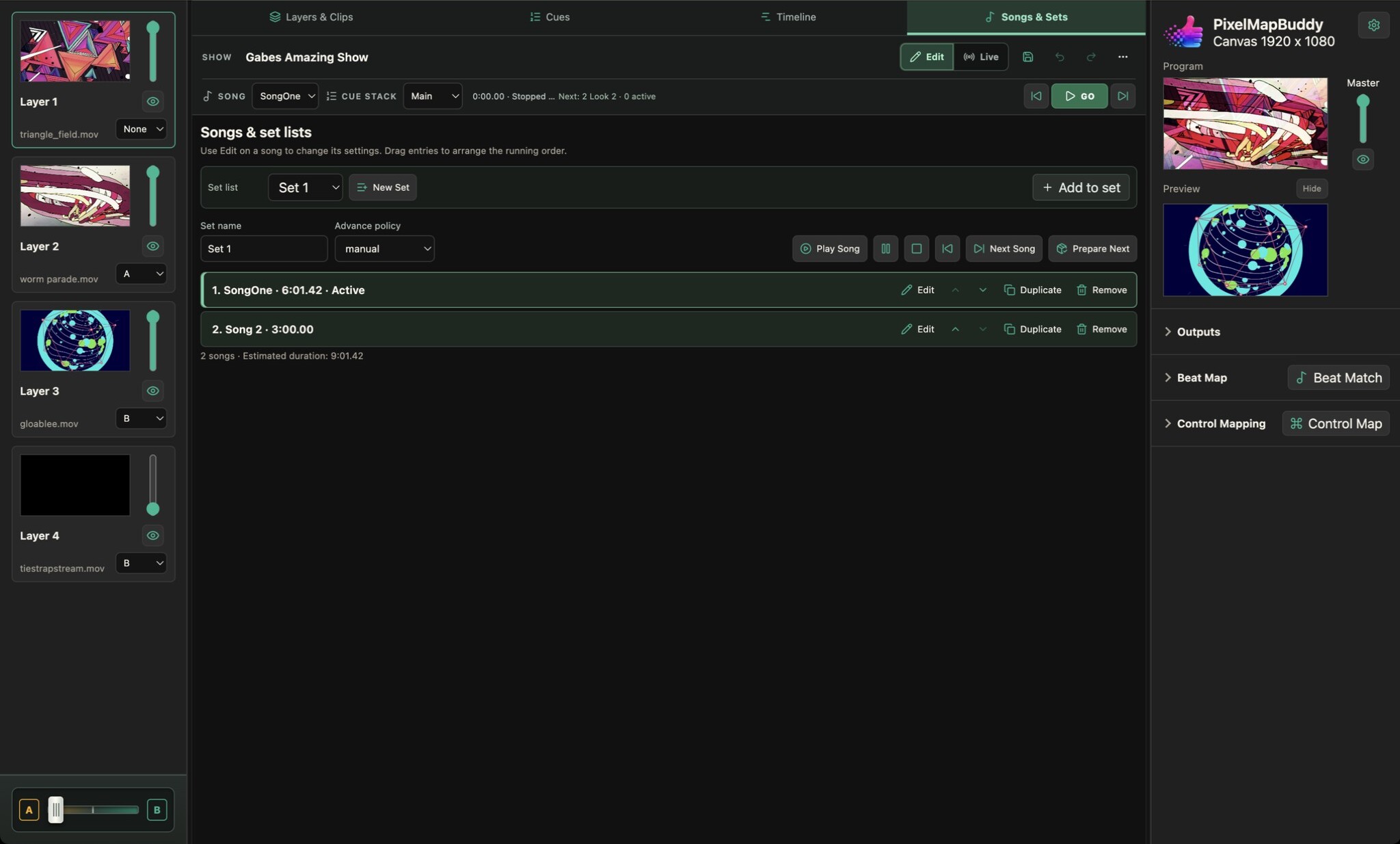Image resolution: width=1400 pixels, height=844 pixels.
Task: Toggle visibility eye for Layer 4
Action: coord(153,536)
